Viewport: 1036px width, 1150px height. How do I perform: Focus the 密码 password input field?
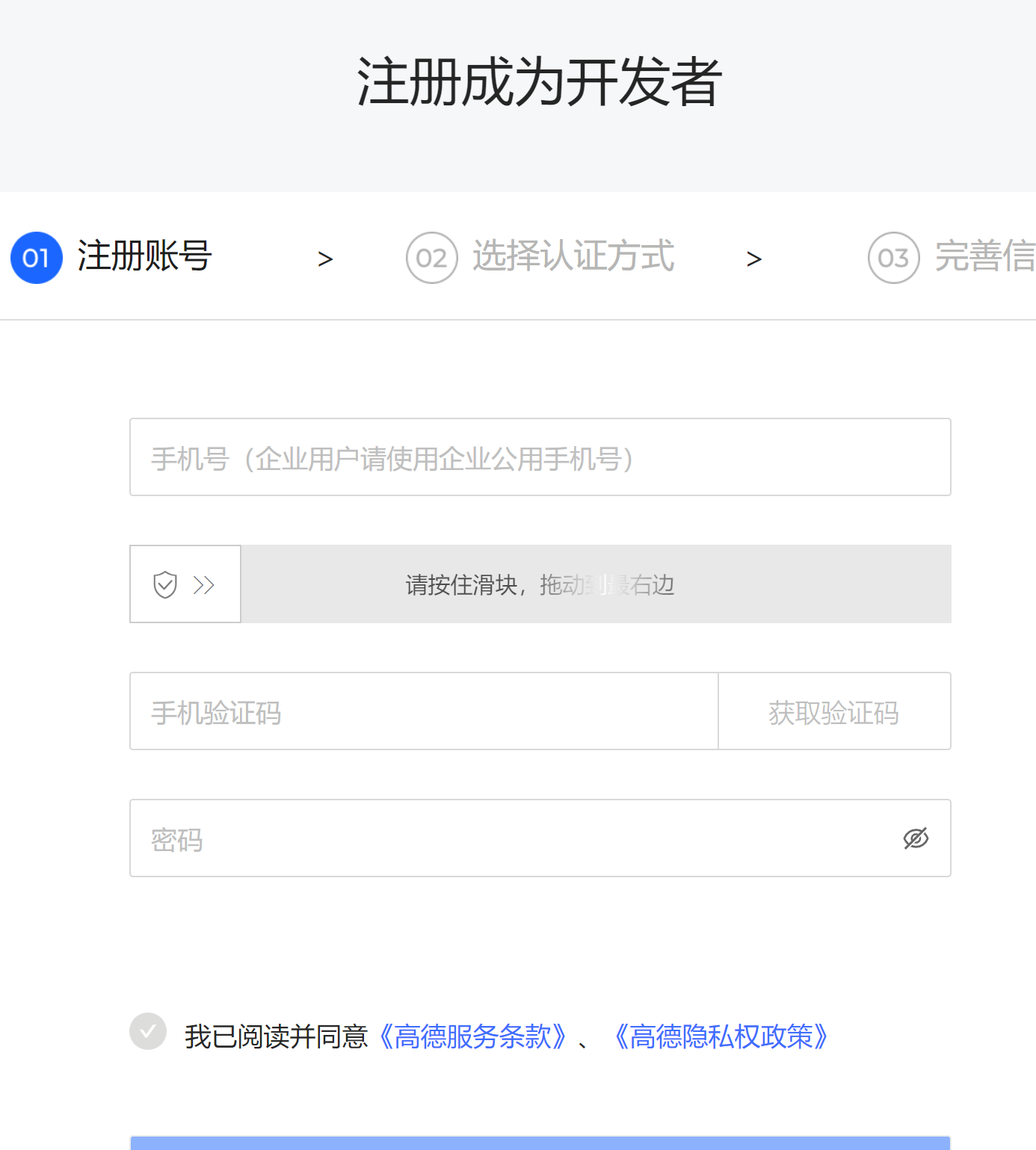[x=516, y=838]
